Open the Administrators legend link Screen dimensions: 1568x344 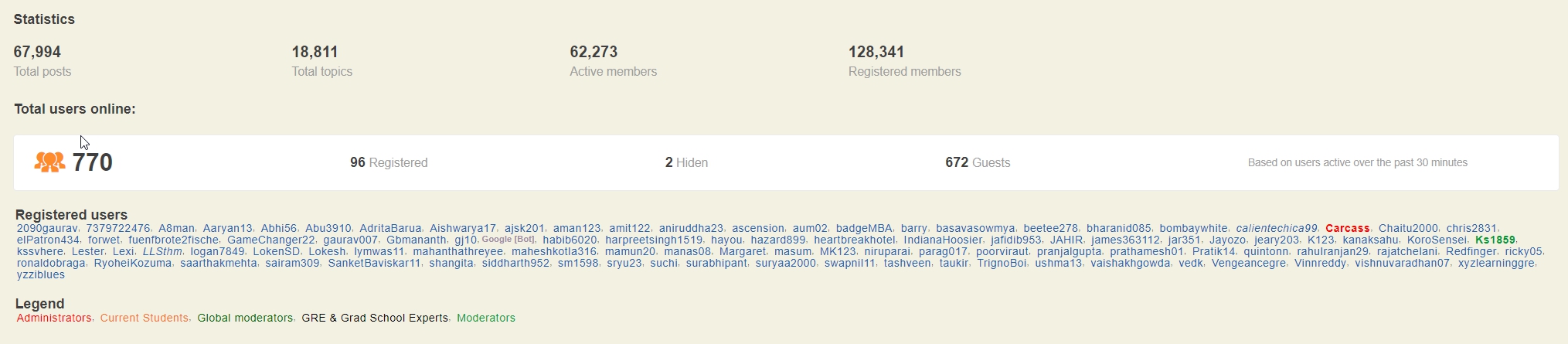54,318
